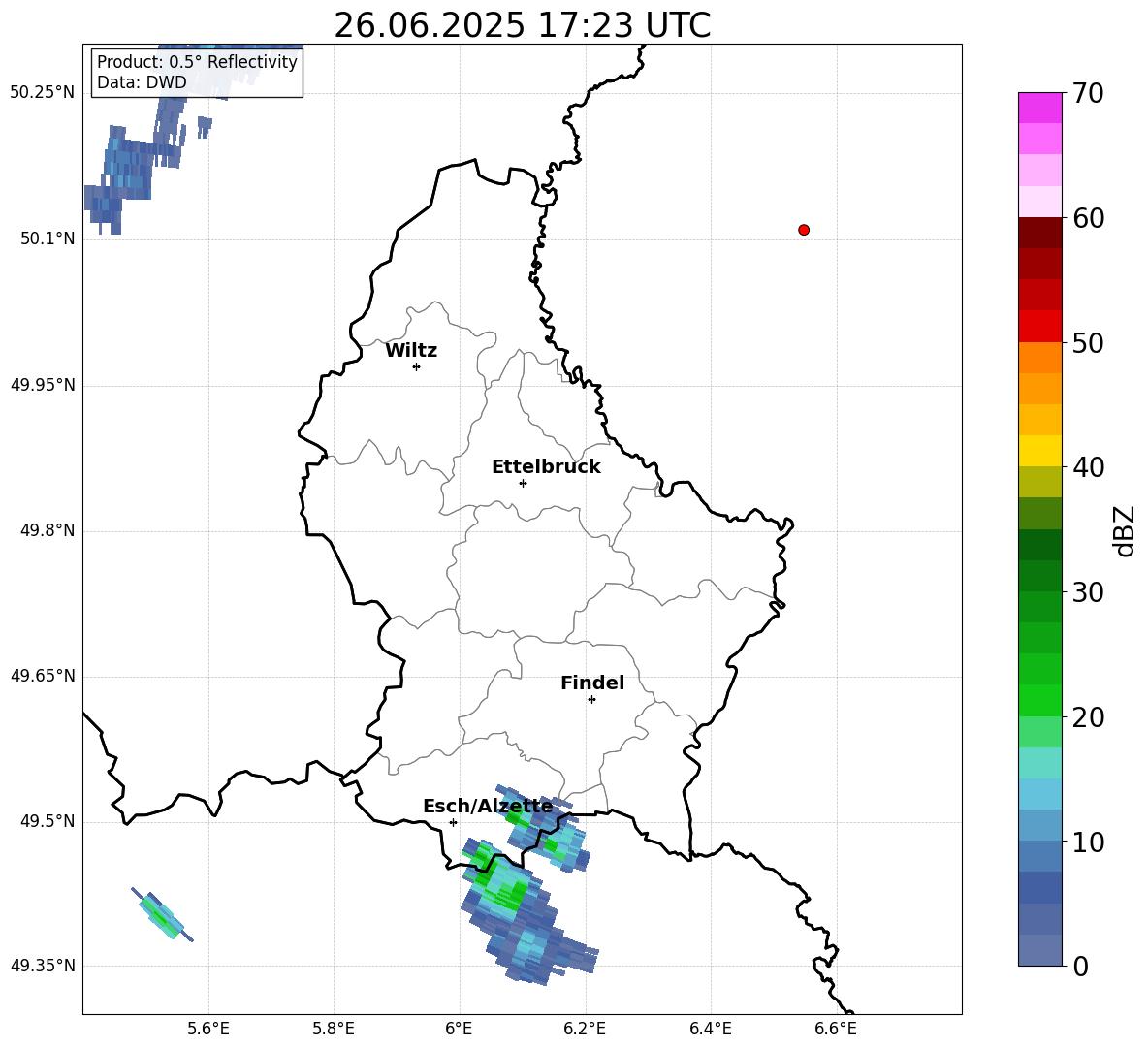Click the small diagonal radar echo in the southwest
The image size is (1148, 1048).
162,915
